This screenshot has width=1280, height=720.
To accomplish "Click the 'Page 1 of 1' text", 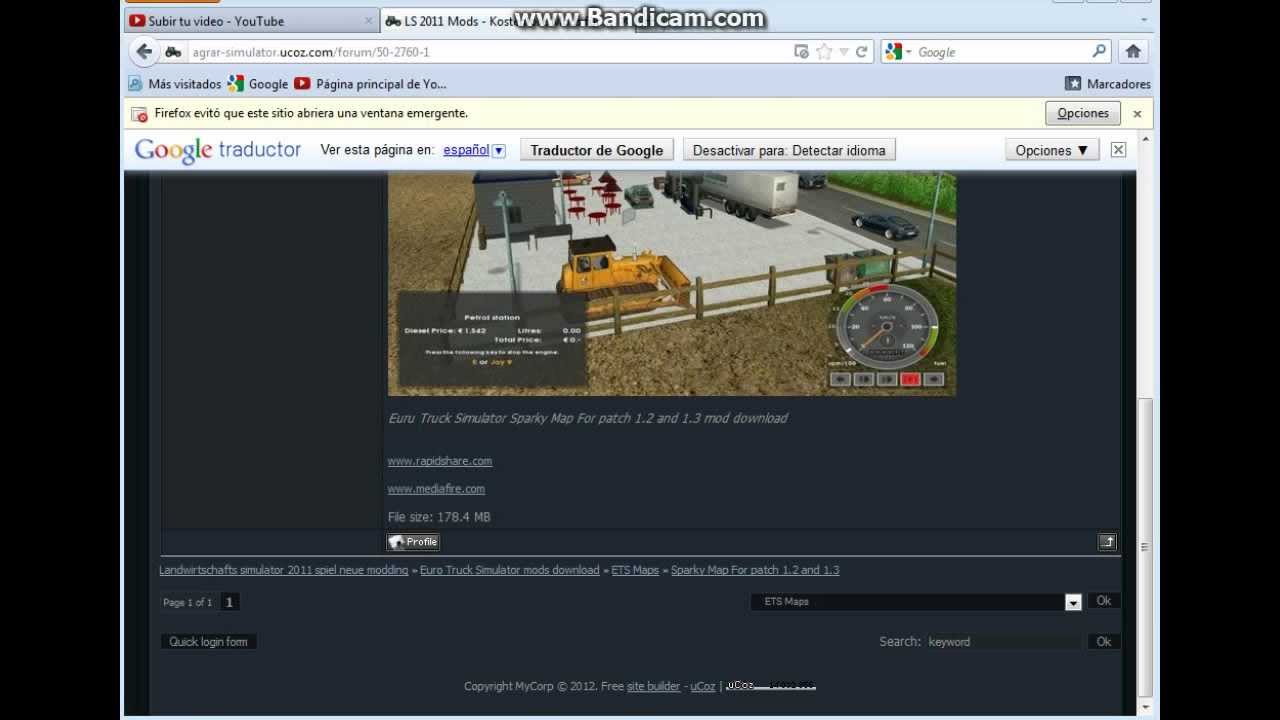I will click(x=188, y=602).
